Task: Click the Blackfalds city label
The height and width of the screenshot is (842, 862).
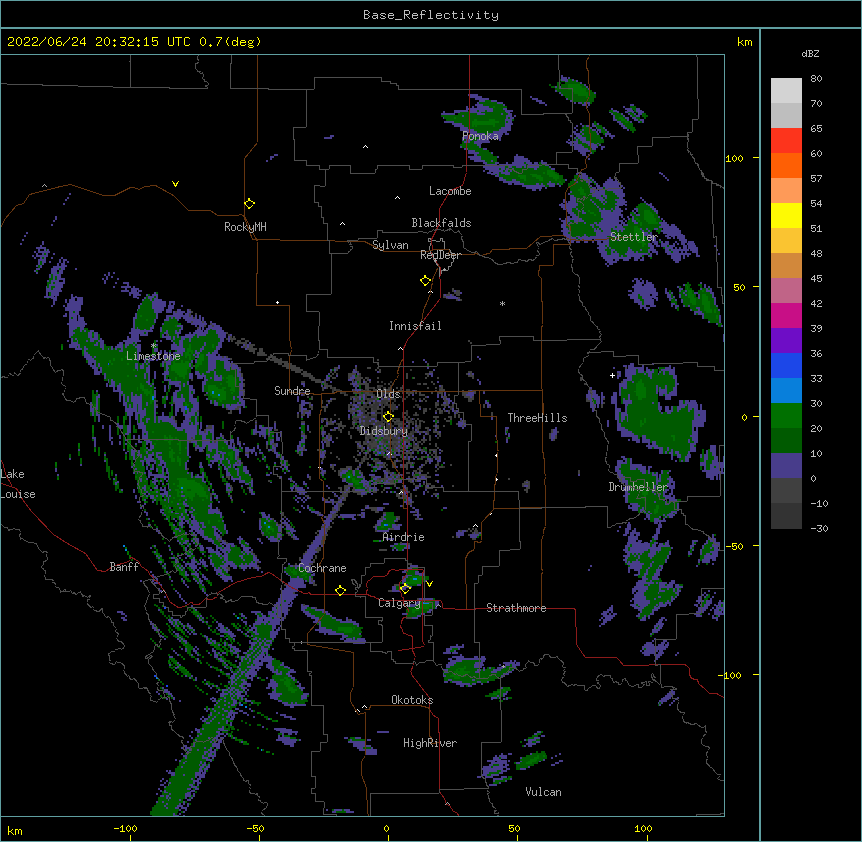Action: coord(441,223)
